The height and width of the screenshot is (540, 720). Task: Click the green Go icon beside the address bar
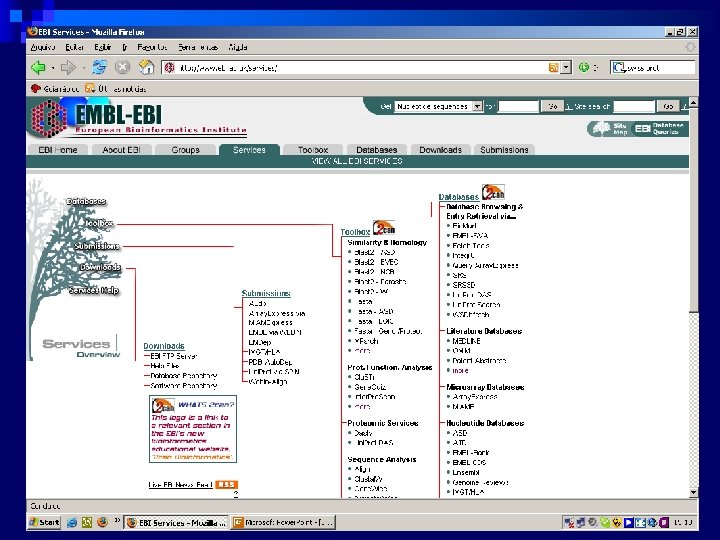[584, 68]
